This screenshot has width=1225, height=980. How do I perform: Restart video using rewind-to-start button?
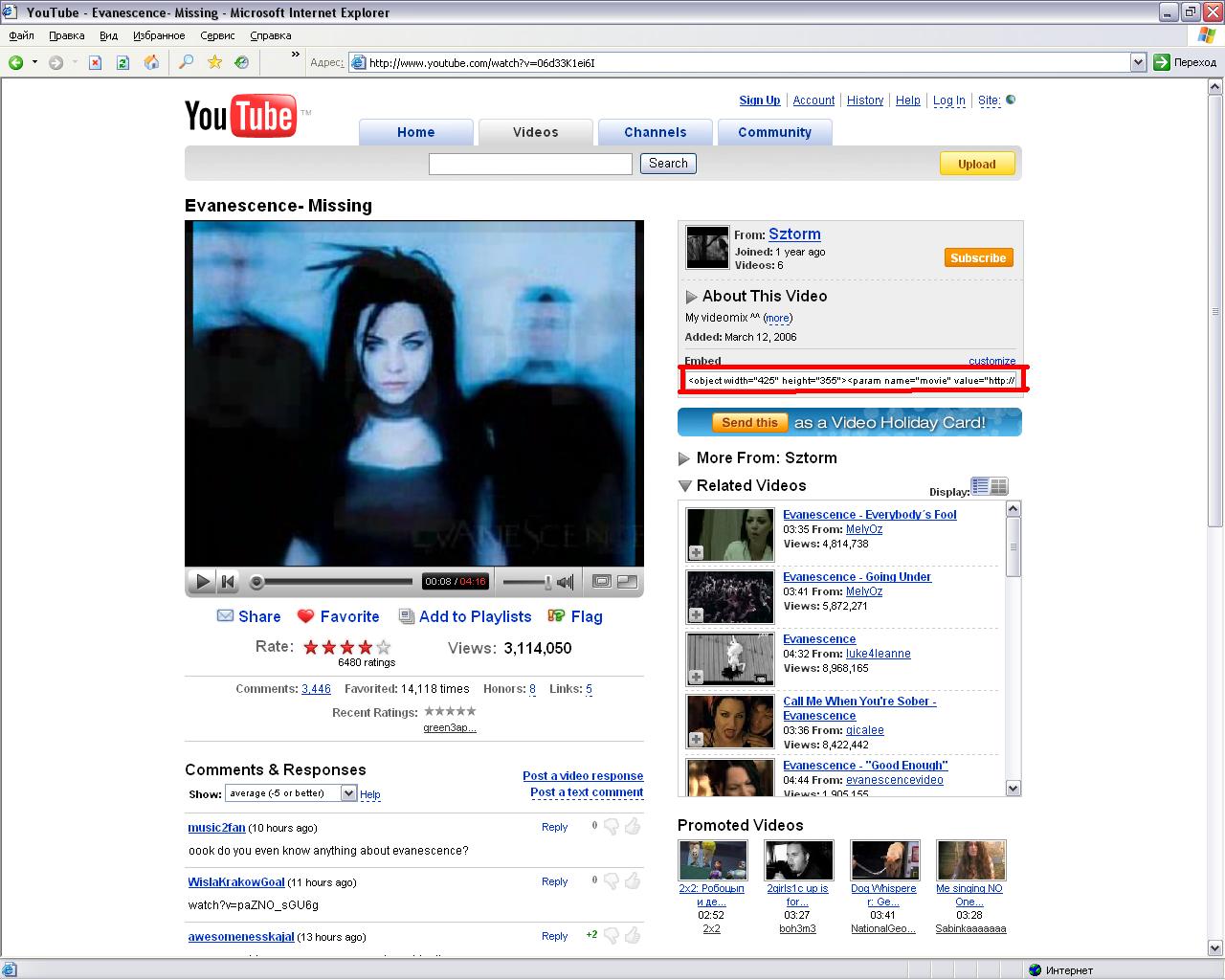(x=228, y=581)
